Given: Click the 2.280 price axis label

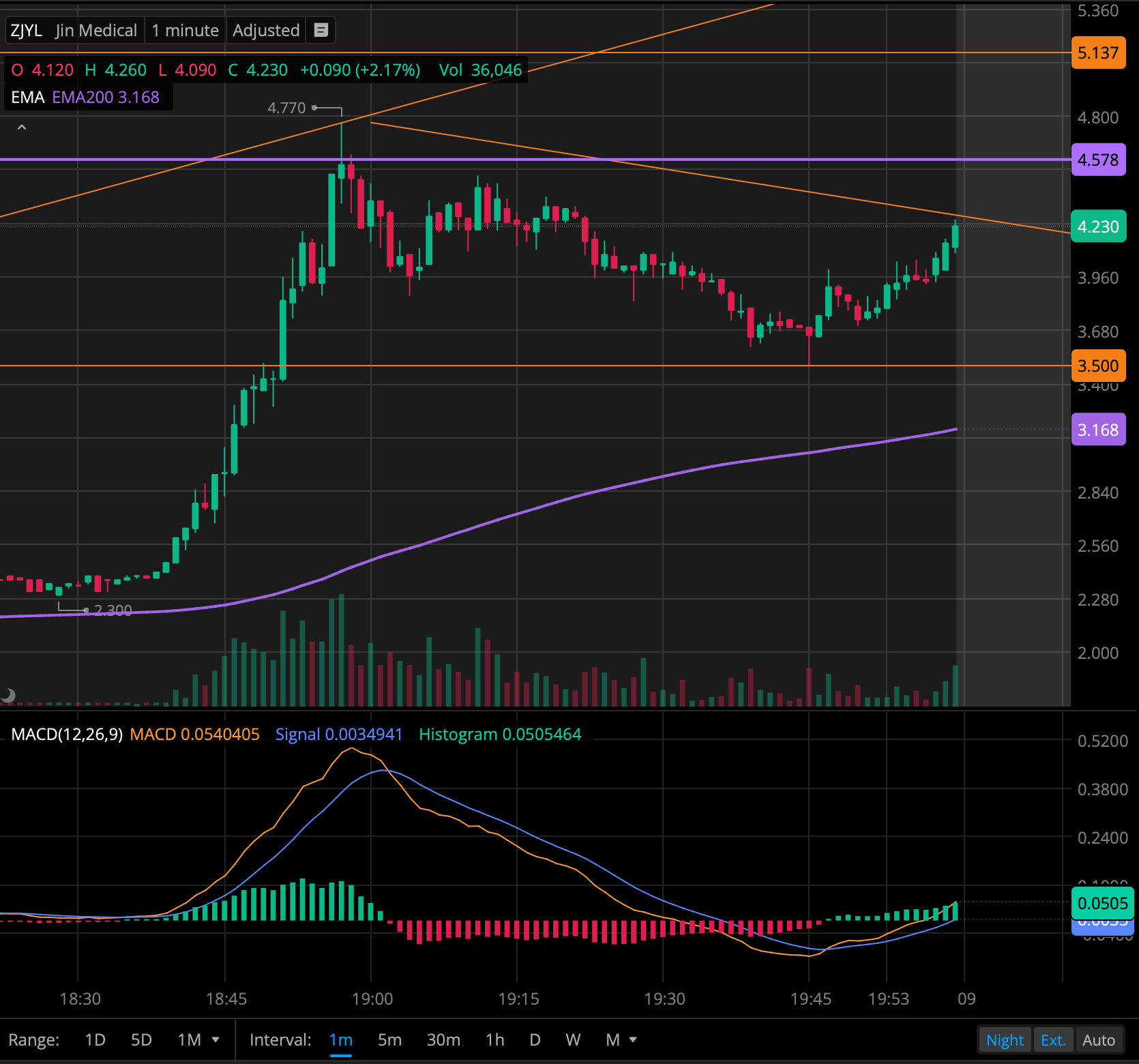Looking at the screenshot, I should pyautogui.click(x=1098, y=600).
